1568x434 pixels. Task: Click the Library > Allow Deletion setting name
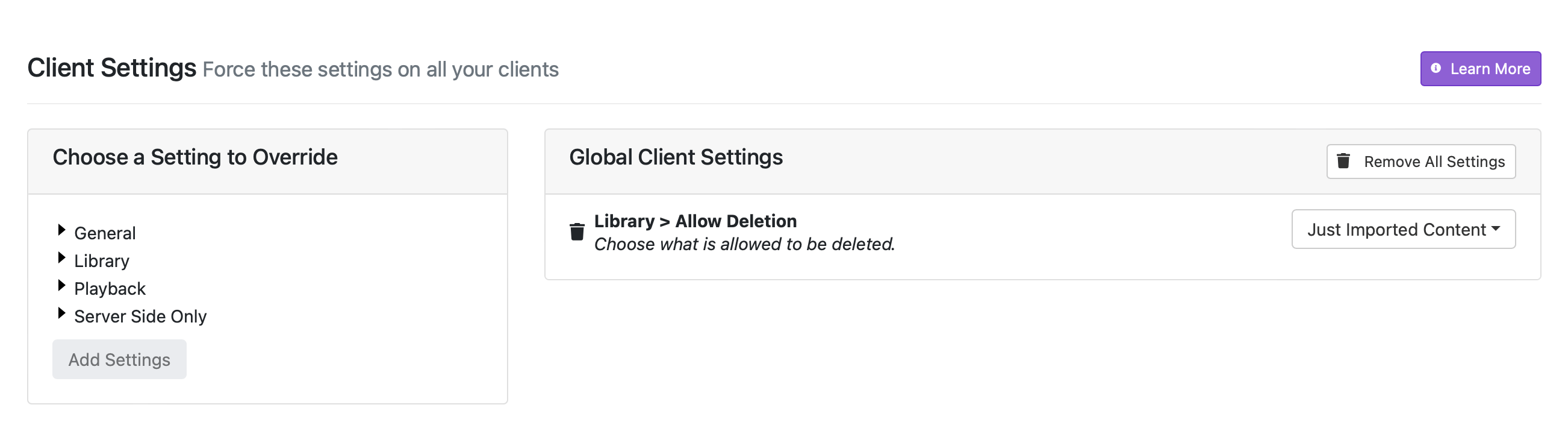(695, 221)
